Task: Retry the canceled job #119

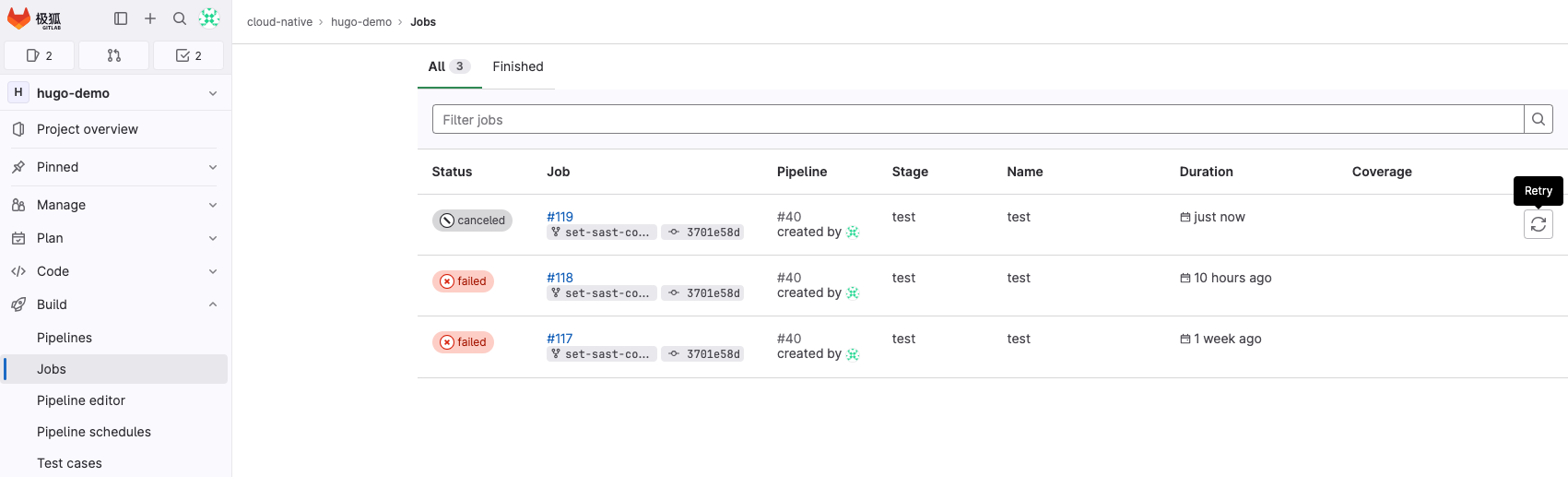Action: [x=1538, y=224]
